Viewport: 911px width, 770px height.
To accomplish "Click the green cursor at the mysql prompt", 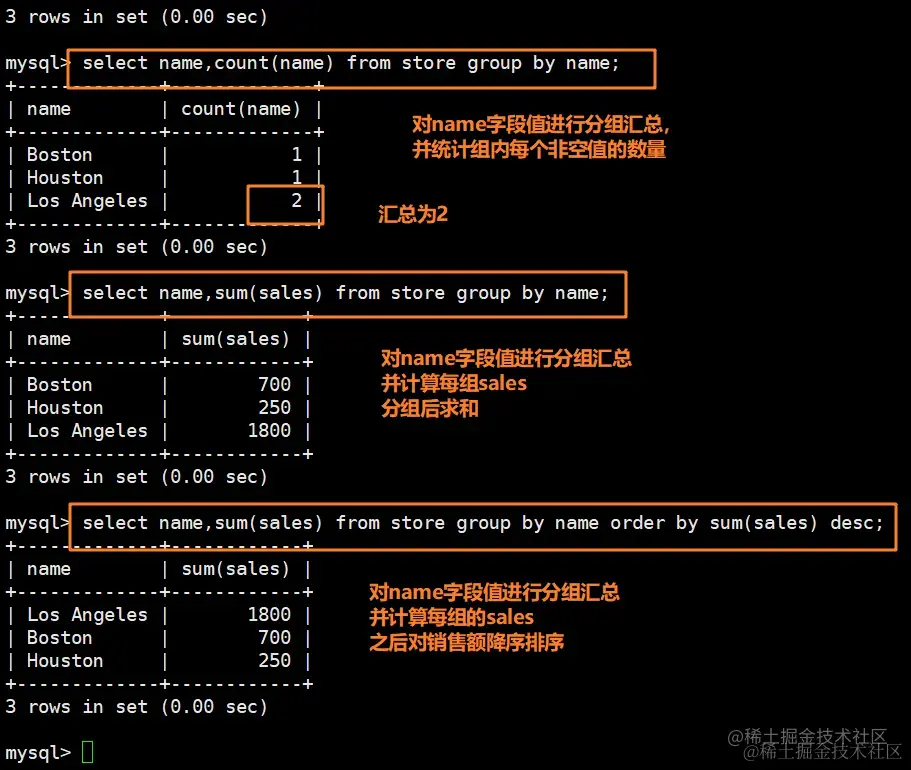I will (x=87, y=752).
